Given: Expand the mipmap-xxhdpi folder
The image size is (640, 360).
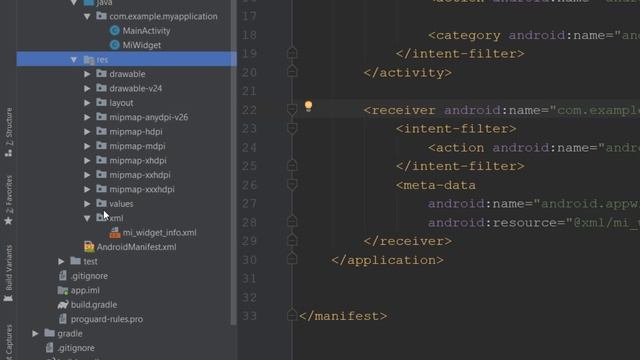Looking at the screenshot, I should (x=87, y=175).
